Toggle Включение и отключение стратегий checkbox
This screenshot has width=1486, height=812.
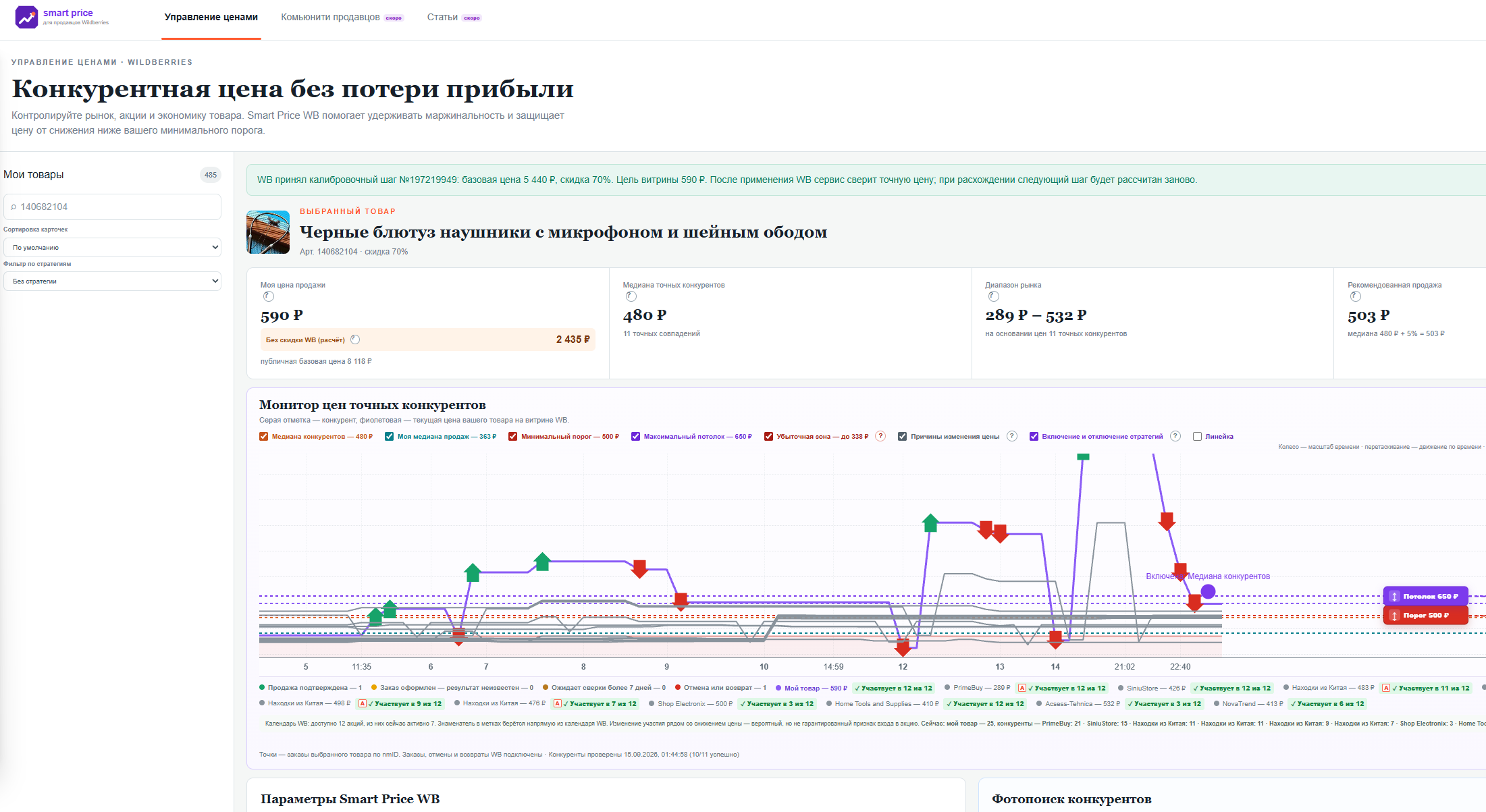(x=1034, y=436)
